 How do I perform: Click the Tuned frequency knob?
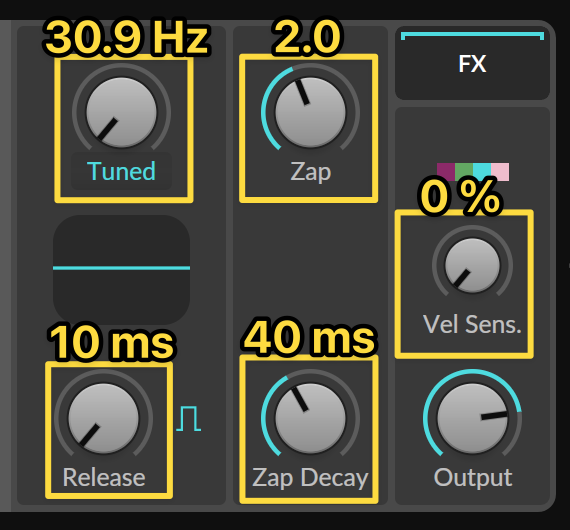(x=121, y=112)
